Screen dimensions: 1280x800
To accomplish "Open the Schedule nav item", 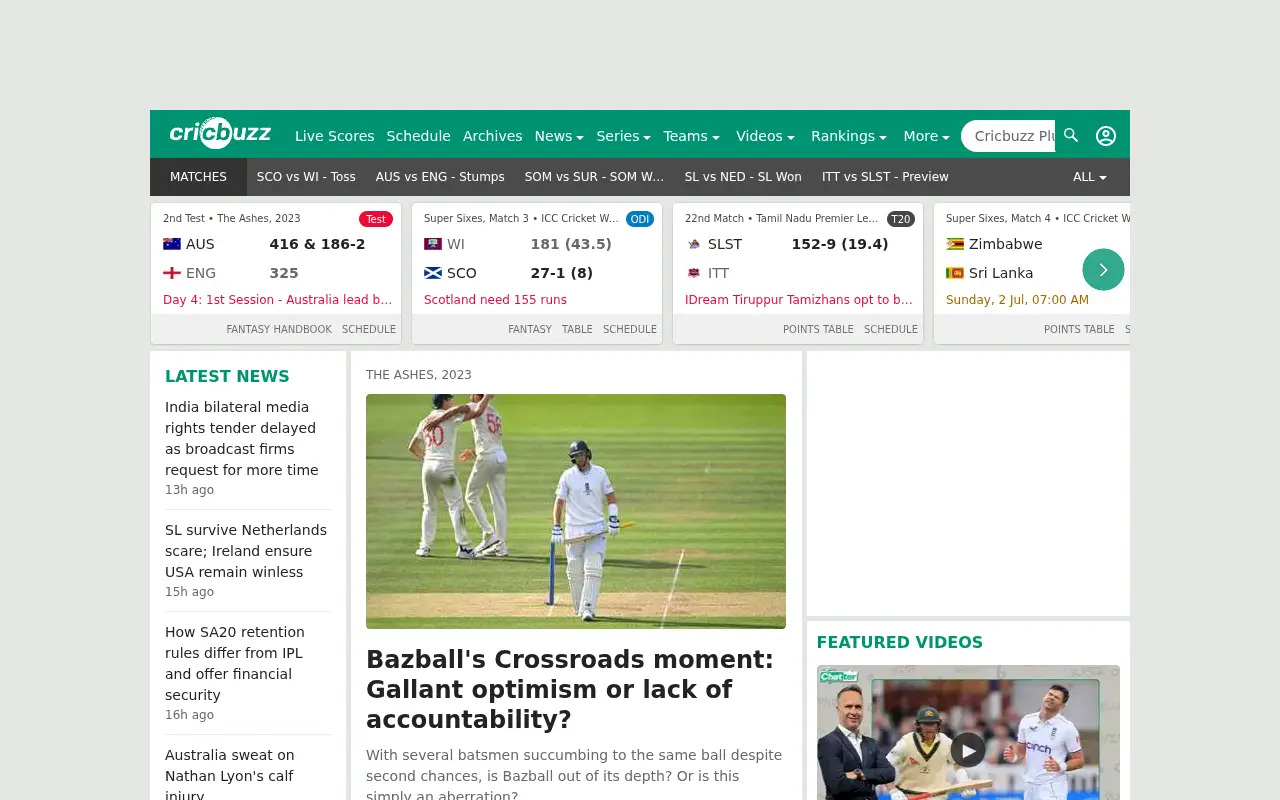I will click(x=418, y=136).
